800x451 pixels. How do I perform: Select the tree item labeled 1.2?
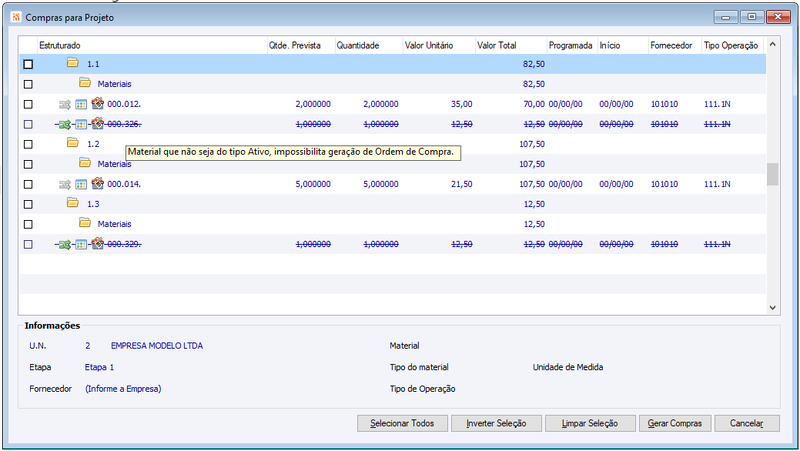93,144
